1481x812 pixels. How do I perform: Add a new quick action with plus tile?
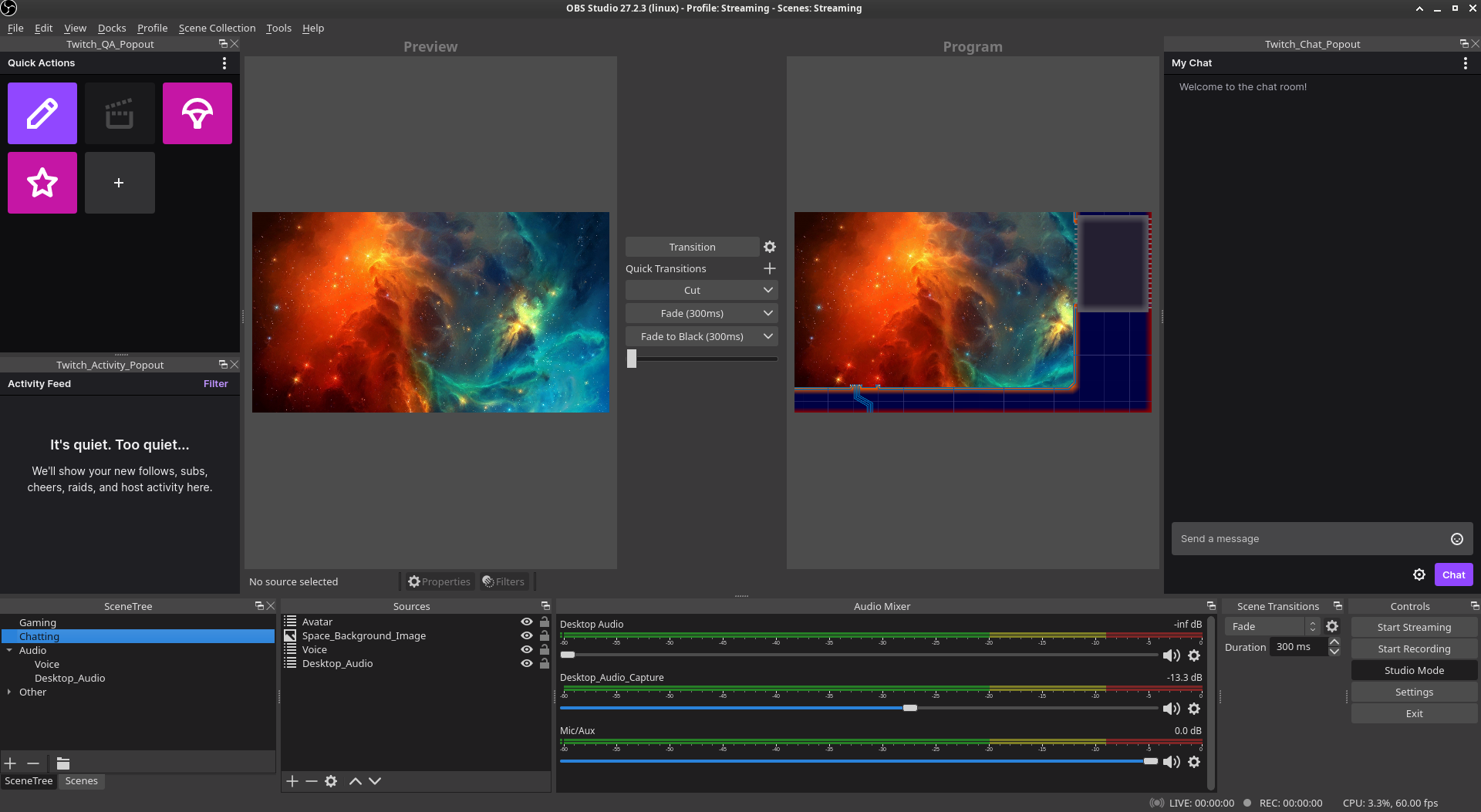119,183
